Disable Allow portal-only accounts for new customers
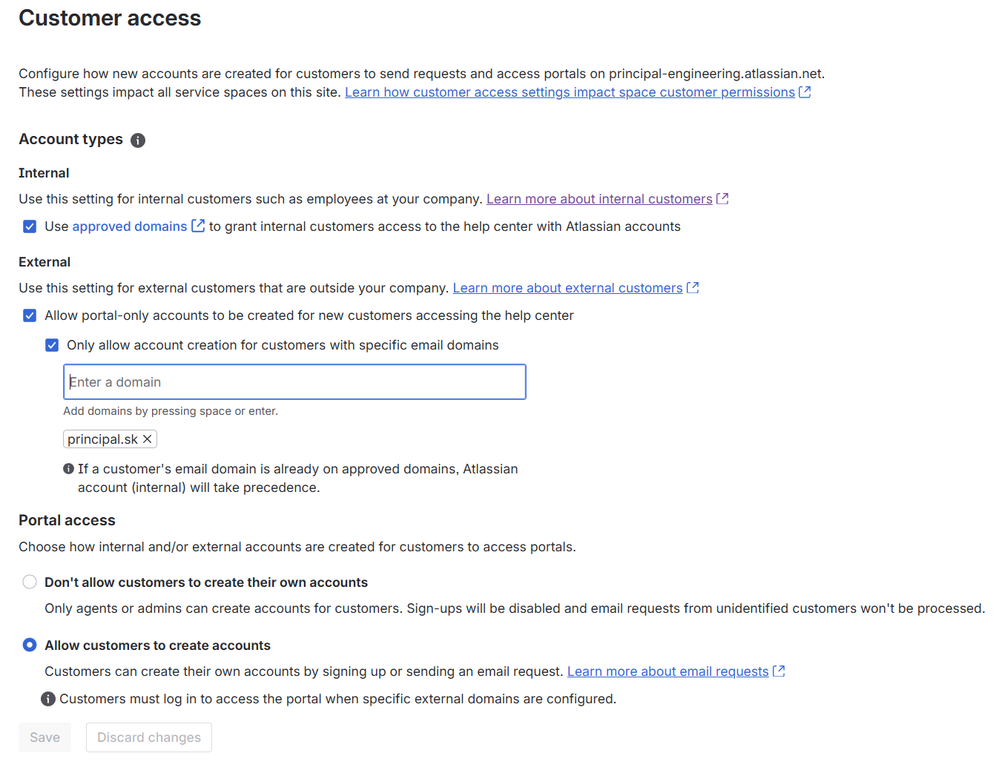Viewport: 999px width, 777px height. [x=30, y=315]
